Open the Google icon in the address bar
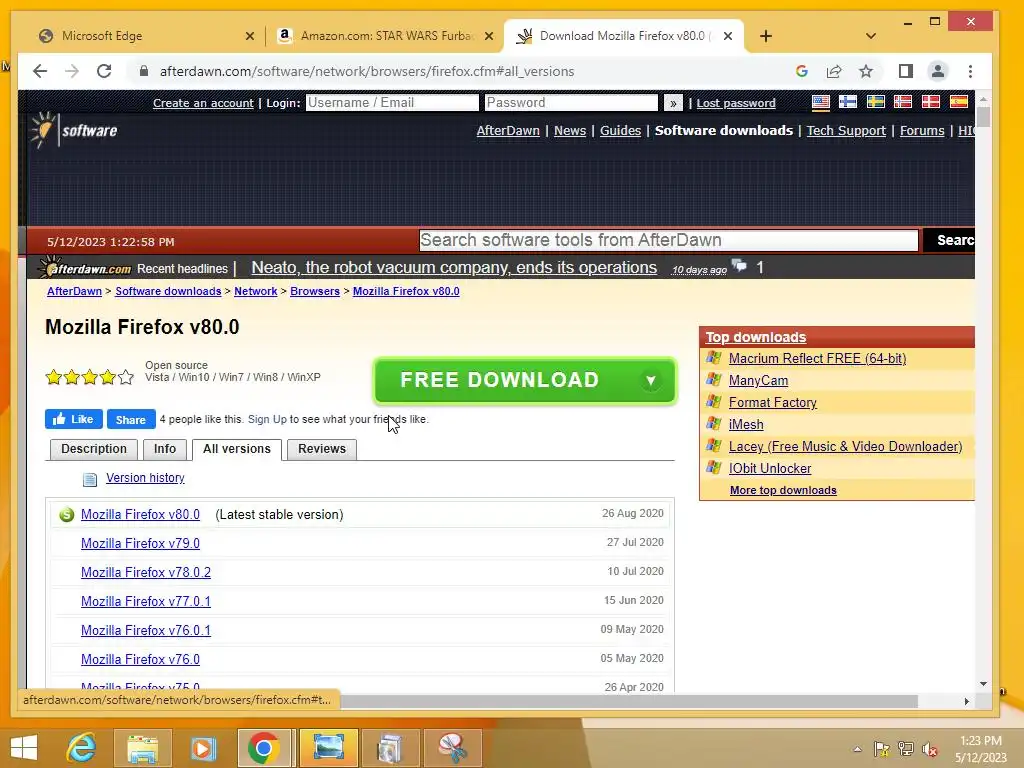1024x768 pixels. tap(802, 71)
